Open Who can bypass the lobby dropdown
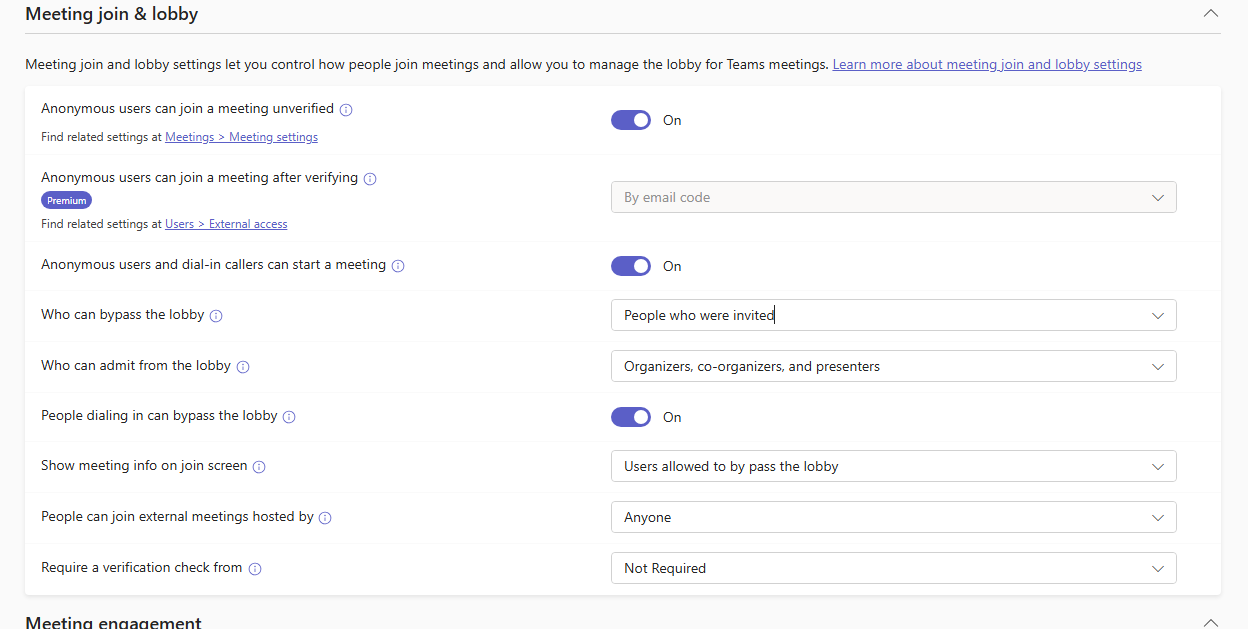The image size is (1248, 629). 894,315
